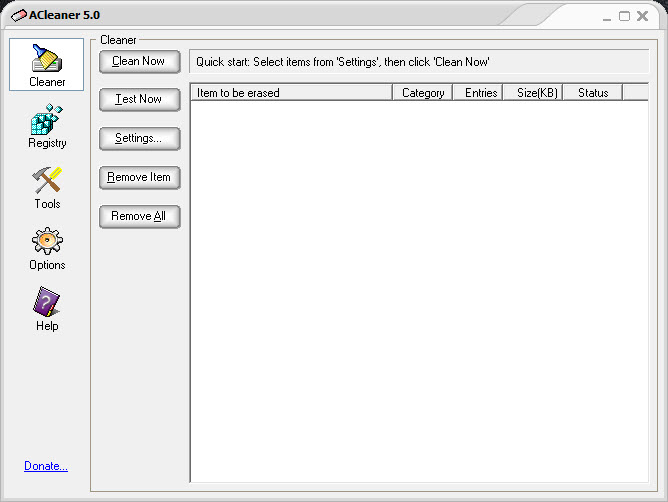Click the Clean Now button
This screenshot has height=502, width=668.
(140, 61)
